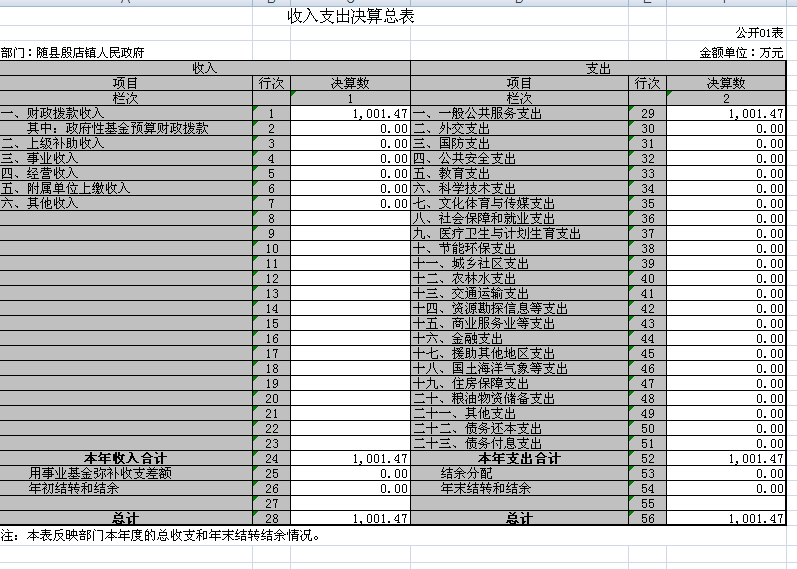Select the 十一、城乡社区支出 cell
Screen dimensions: 797x569
(519, 263)
